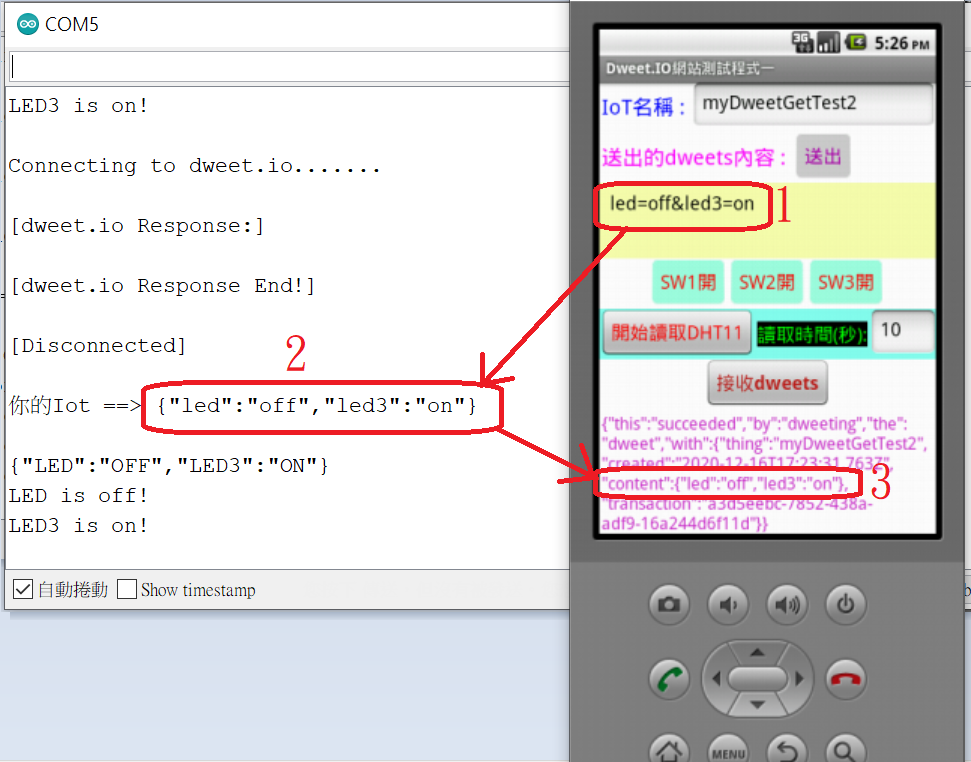
Task: Tap the battery status icon
Action: [856, 42]
